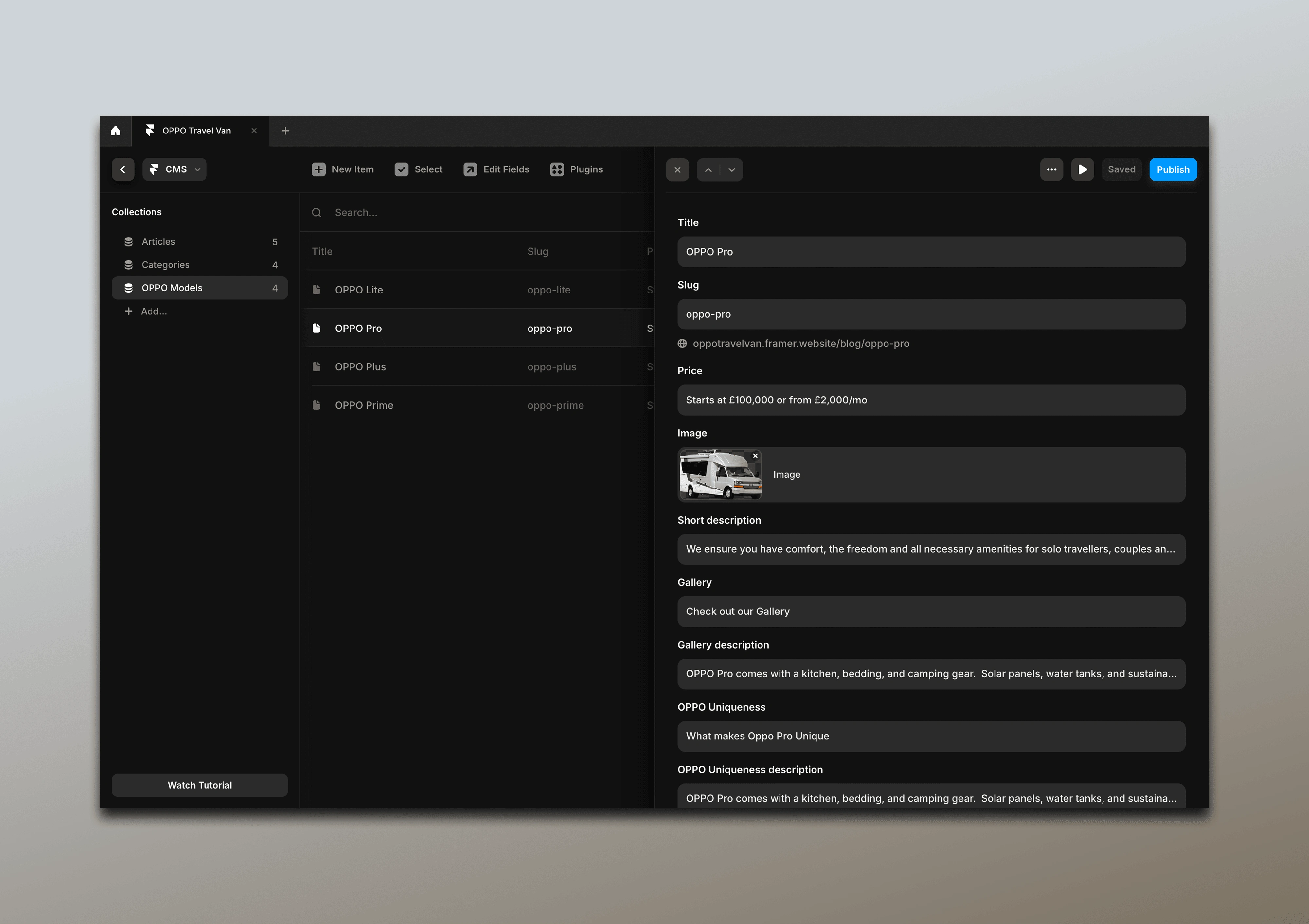Click the Edit Fields icon
Viewport: 1309px width, 924px height.
tap(470, 169)
